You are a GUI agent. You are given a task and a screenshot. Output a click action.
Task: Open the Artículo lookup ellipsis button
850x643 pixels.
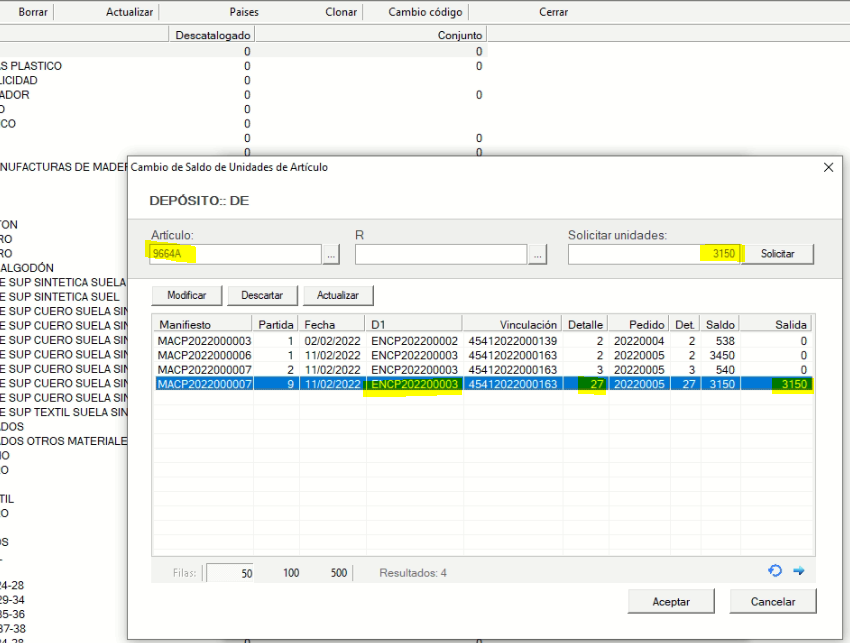(332, 254)
